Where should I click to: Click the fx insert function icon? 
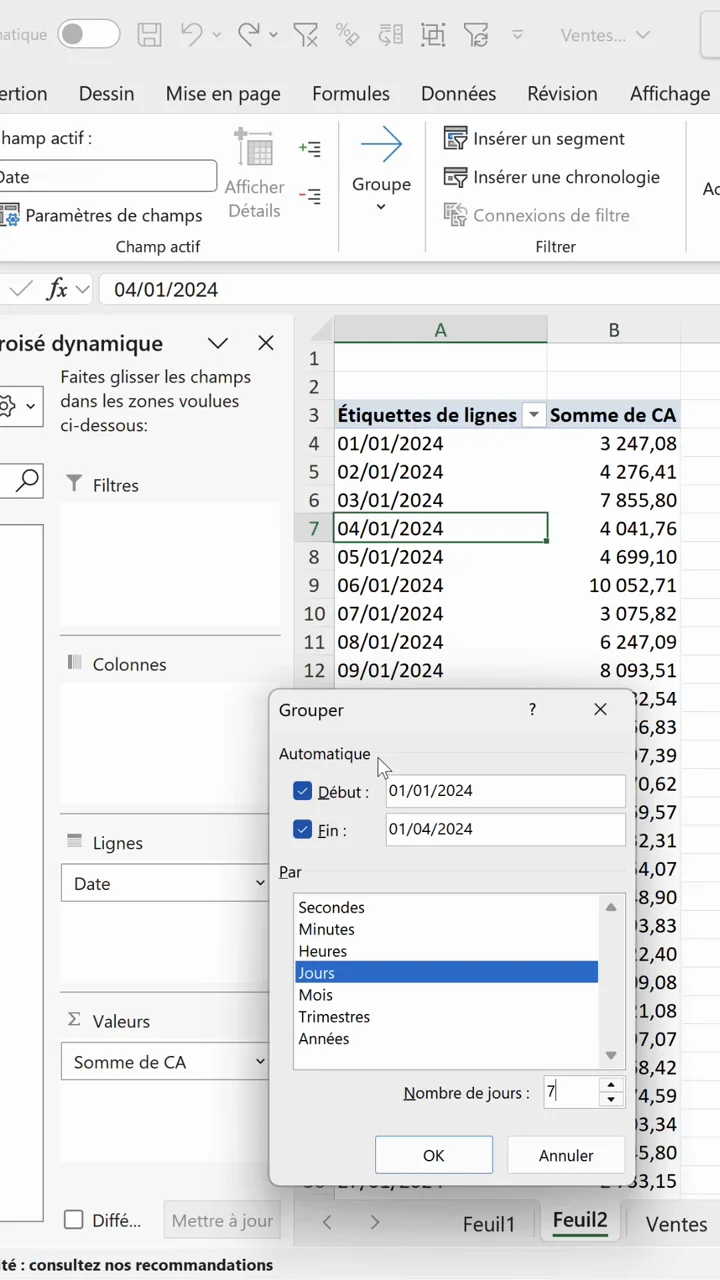tap(57, 290)
